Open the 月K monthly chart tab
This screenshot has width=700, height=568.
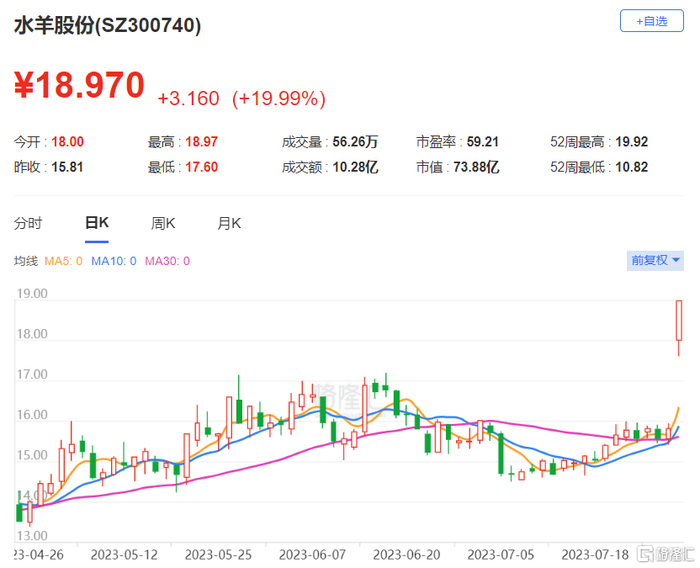point(229,223)
